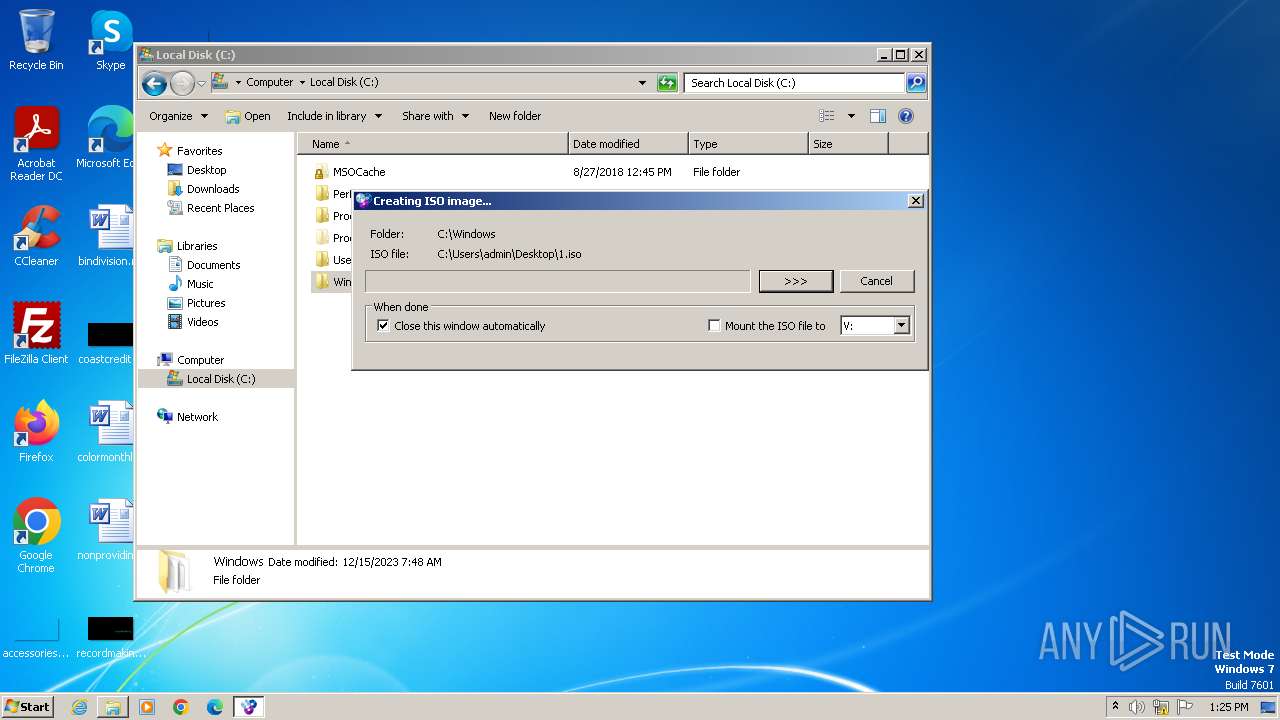The width and height of the screenshot is (1280, 720).
Task: Open Documents library
Action: point(204,265)
